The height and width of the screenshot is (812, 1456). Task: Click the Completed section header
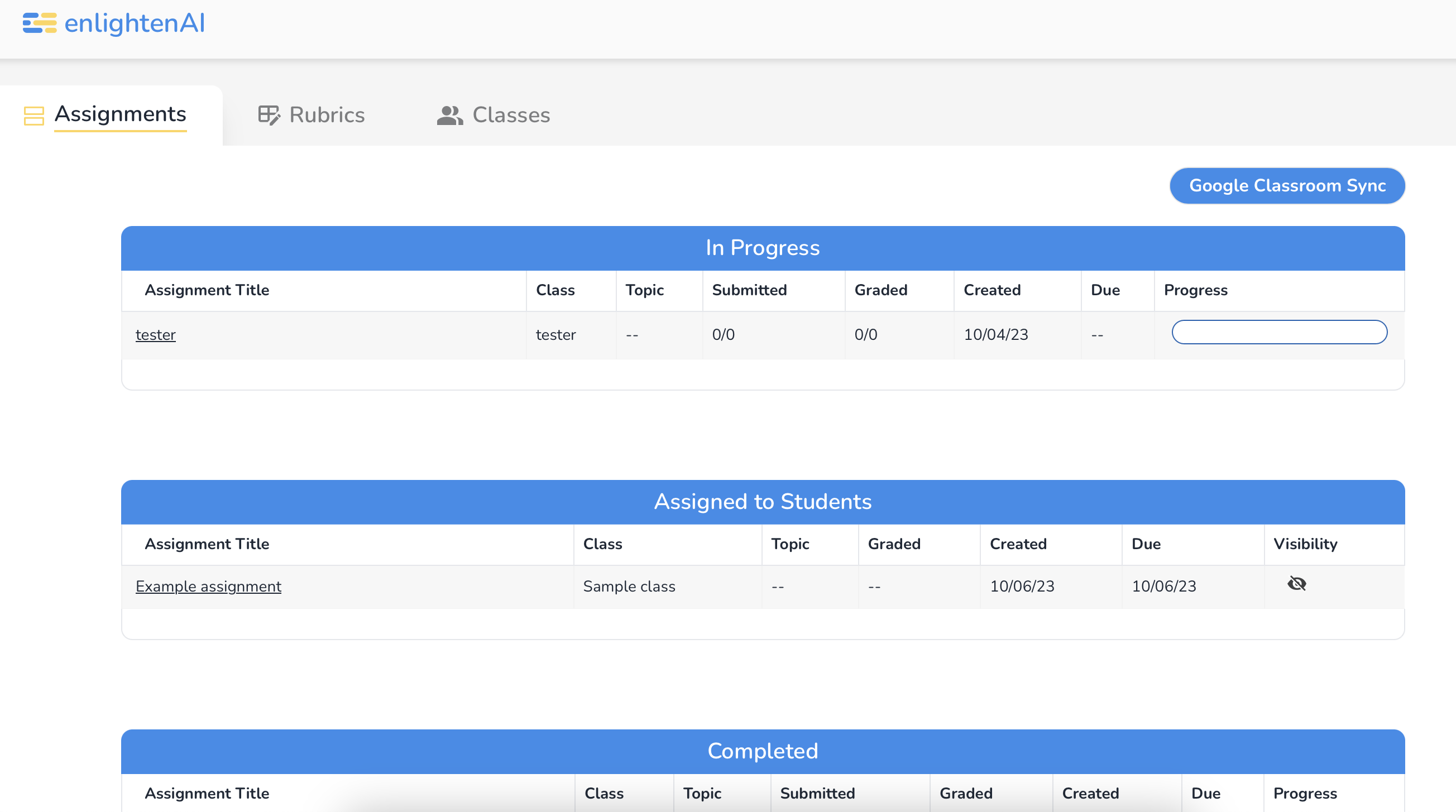[763, 752]
